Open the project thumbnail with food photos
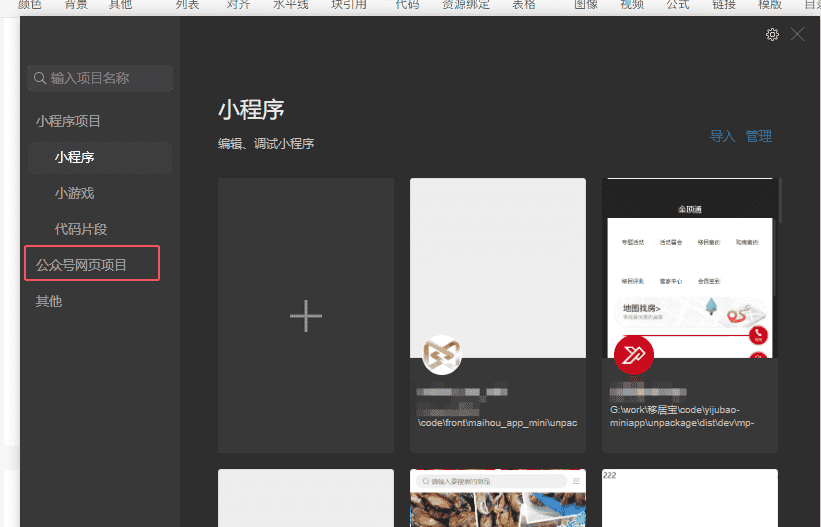 [x=498, y=498]
